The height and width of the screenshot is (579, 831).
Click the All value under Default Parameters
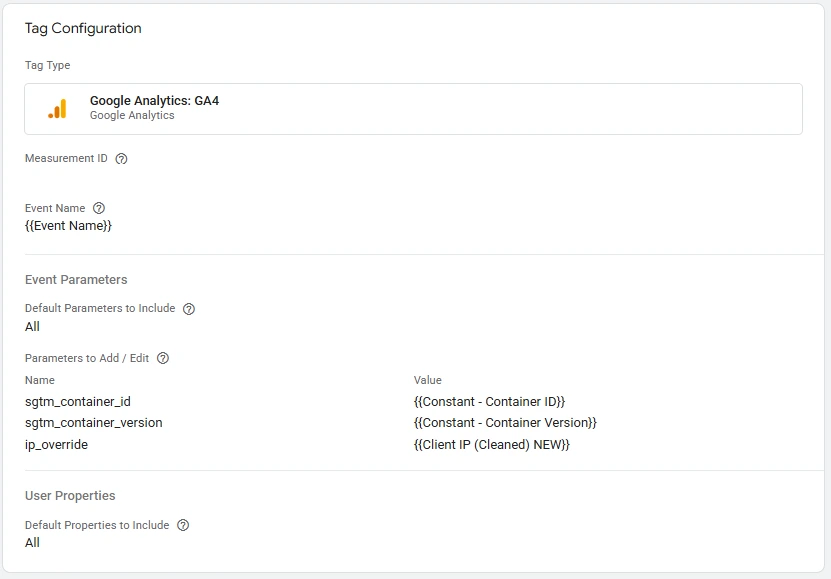coord(33,327)
